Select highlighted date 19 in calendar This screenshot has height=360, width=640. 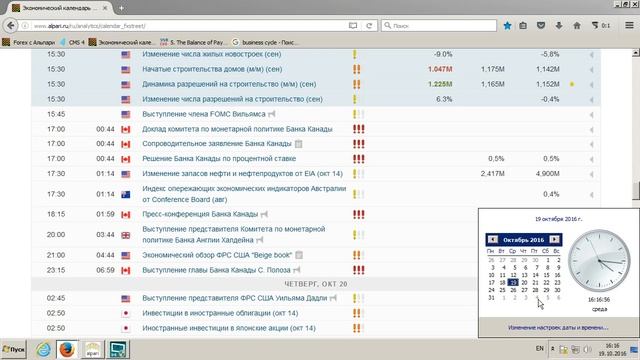click(x=513, y=282)
